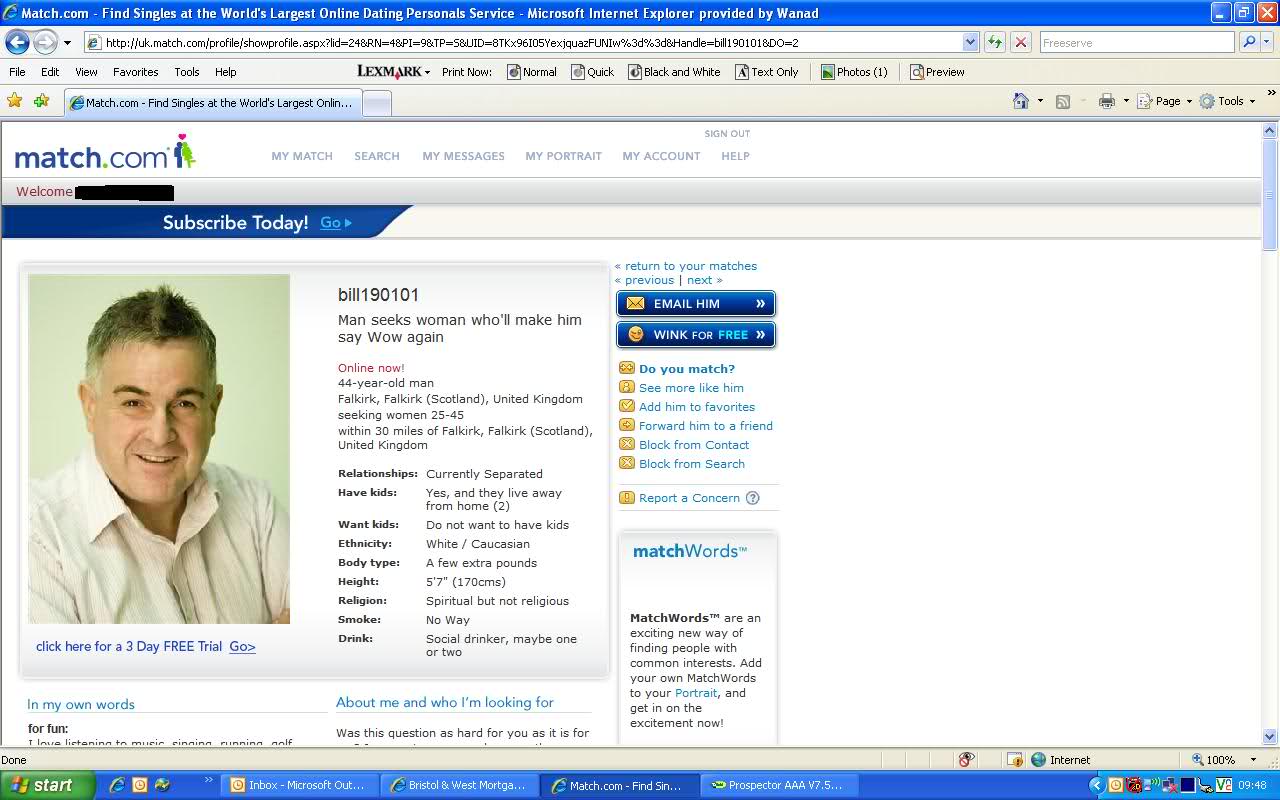Choose Text Only print mode
Screen dimensions: 1280x800
pyautogui.click(x=767, y=72)
